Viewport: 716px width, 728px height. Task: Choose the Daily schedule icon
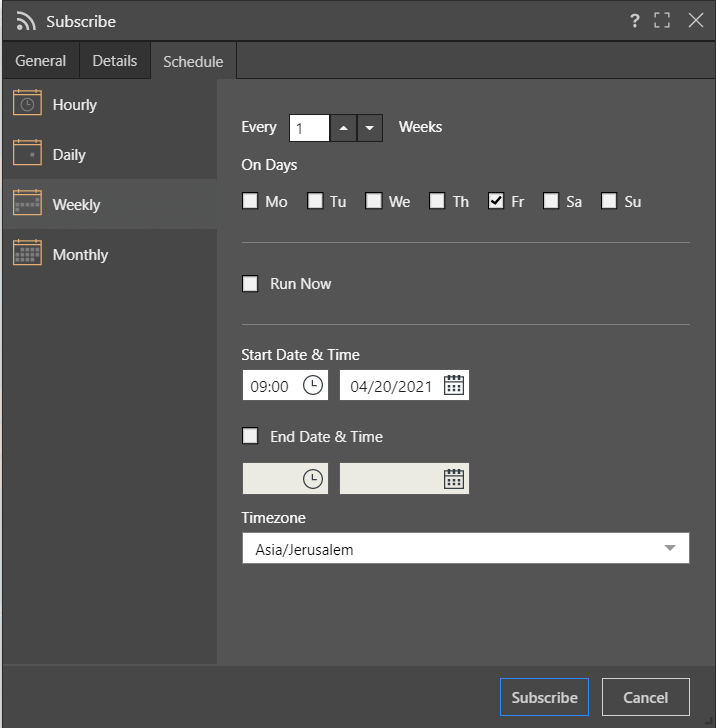pyautogui.click(x=27, y=152)
